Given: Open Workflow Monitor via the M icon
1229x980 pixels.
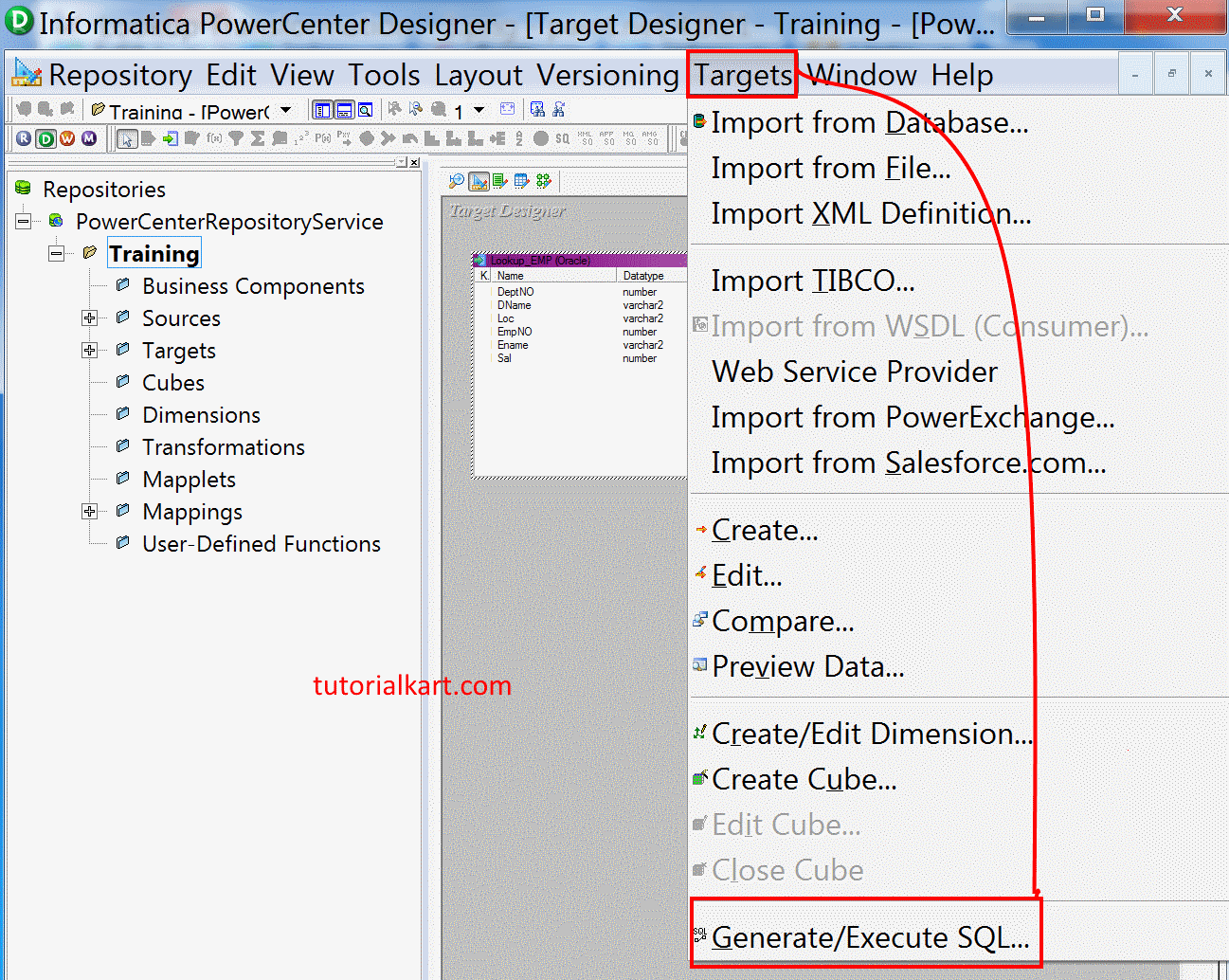Looking at the screenshot, I should (89, 138).
